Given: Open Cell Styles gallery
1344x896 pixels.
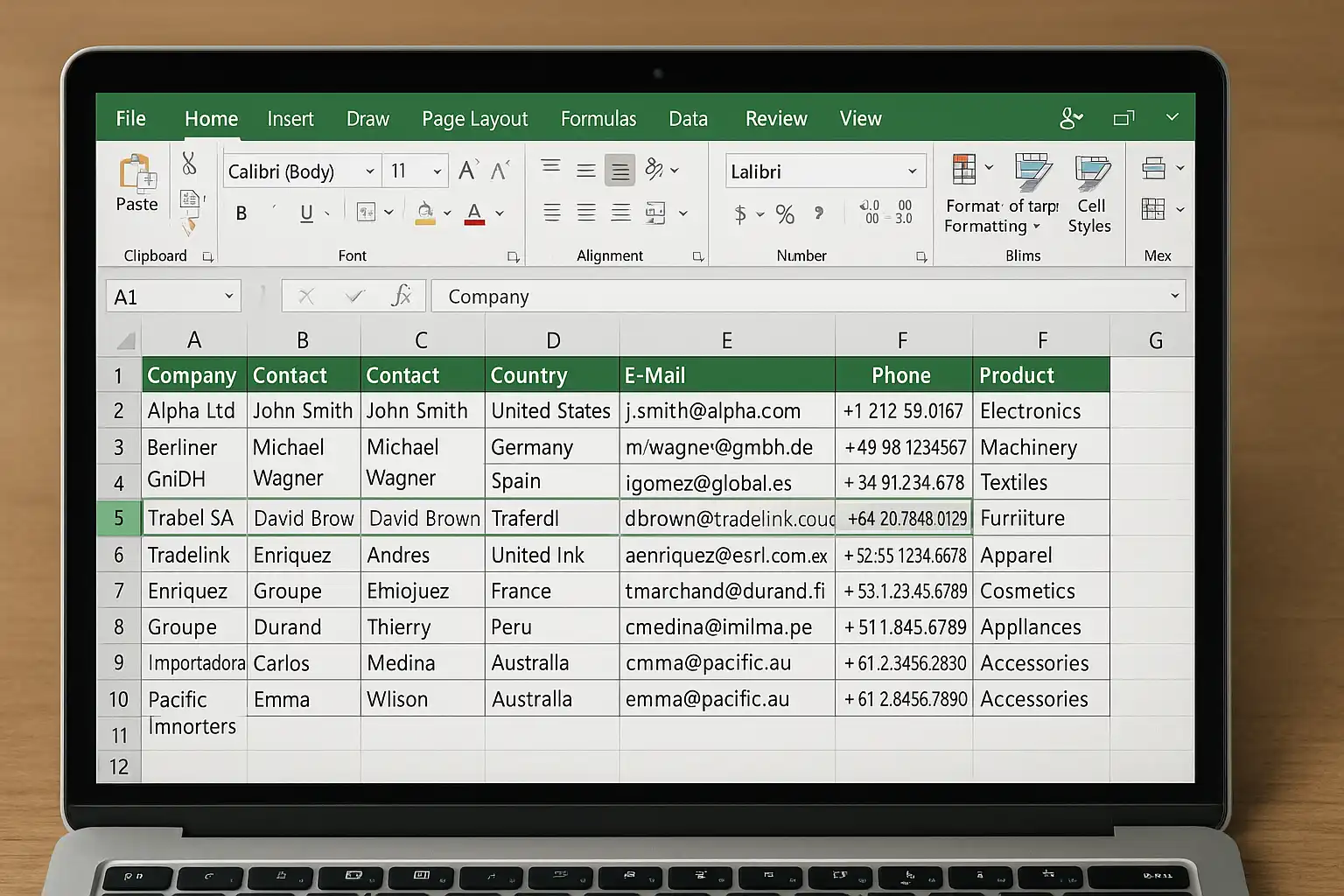Looking at the screenshot, I should point(1090,173).
